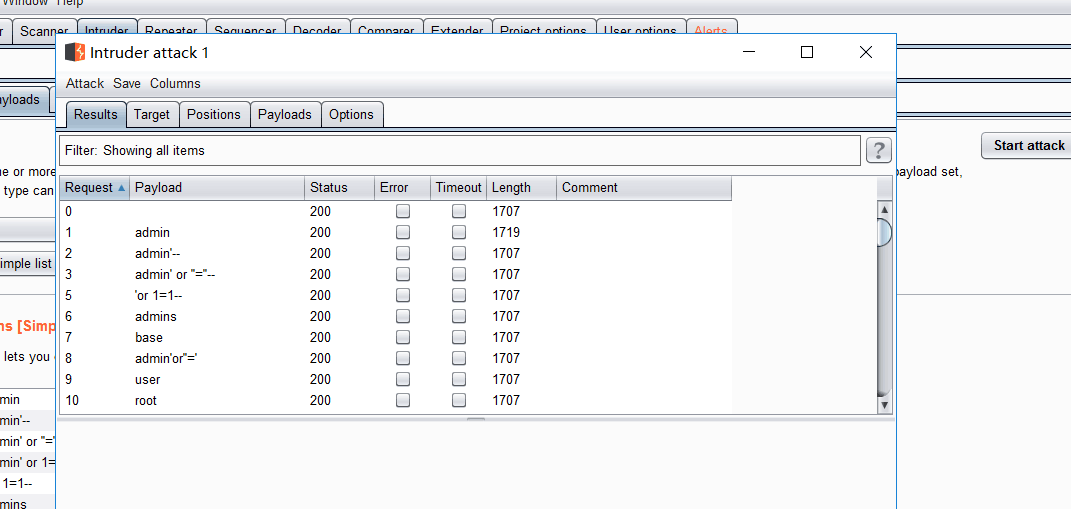This screenshot has width=1071, height=509.
Task: Click the Burp icon in Intruder attack title
Action: (x=75, y=52)
